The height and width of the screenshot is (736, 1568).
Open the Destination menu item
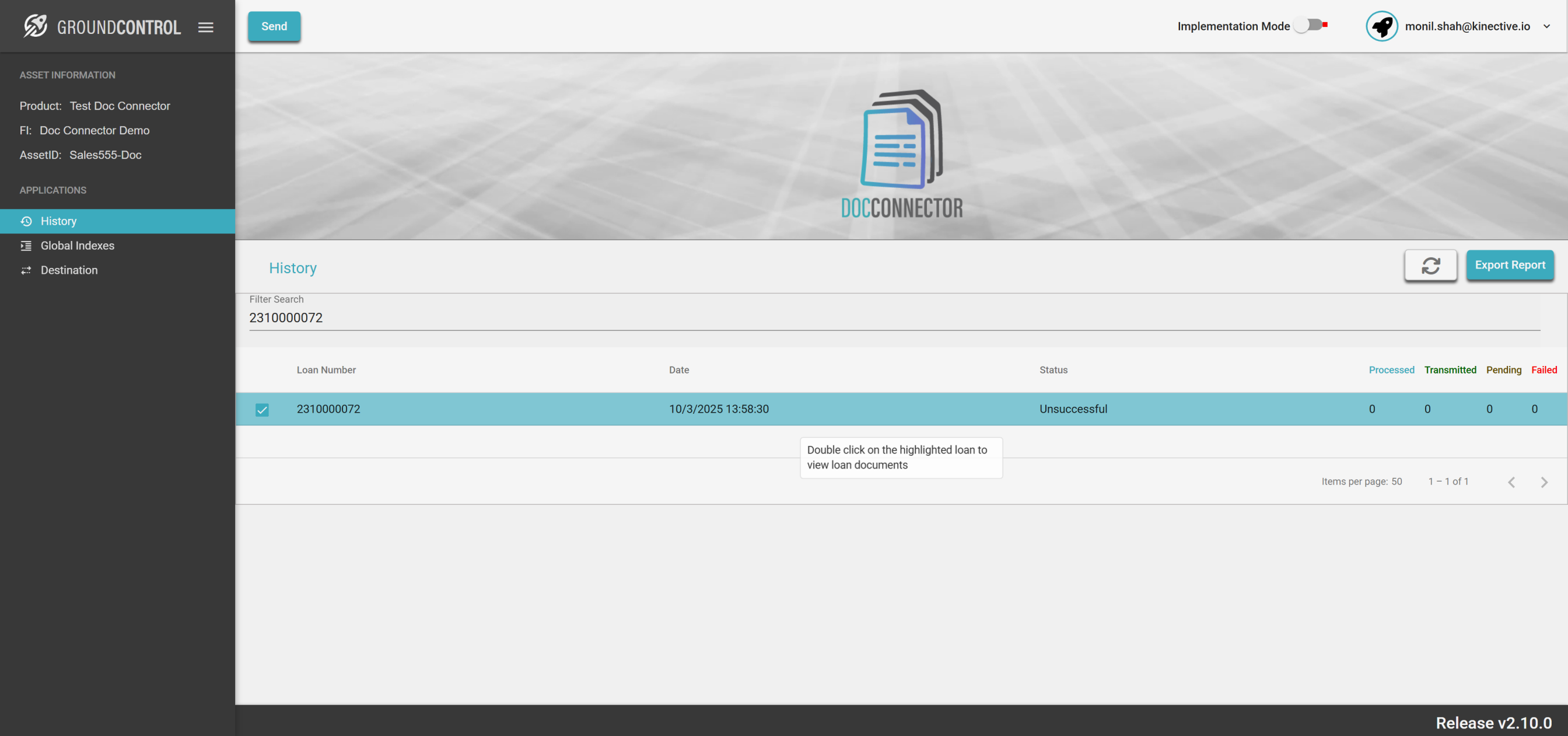tap(69, 270)
